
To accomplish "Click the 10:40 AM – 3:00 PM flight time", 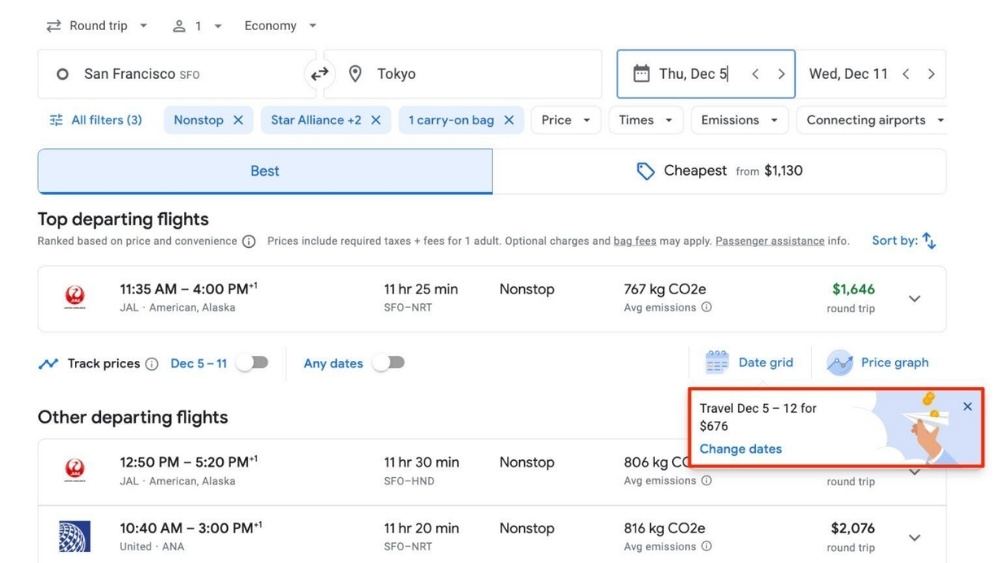I will point(191,528).
